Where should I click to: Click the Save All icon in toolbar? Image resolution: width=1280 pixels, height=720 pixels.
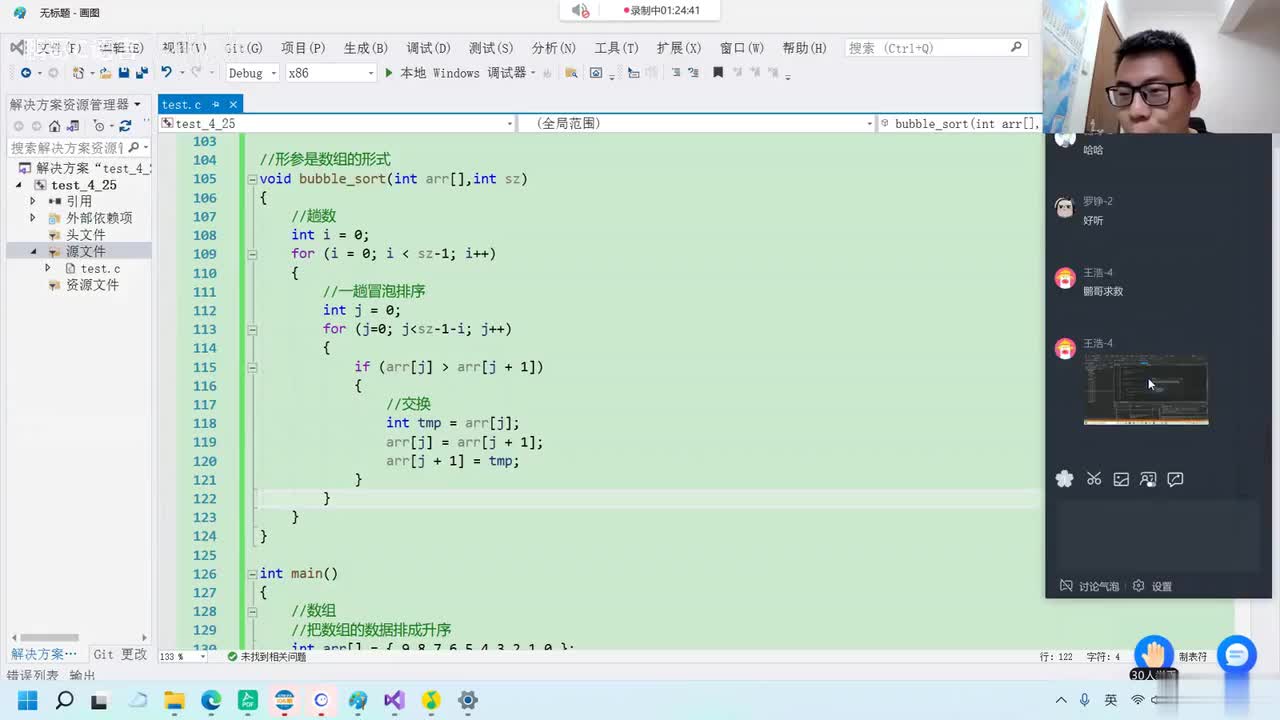(141, 73)
